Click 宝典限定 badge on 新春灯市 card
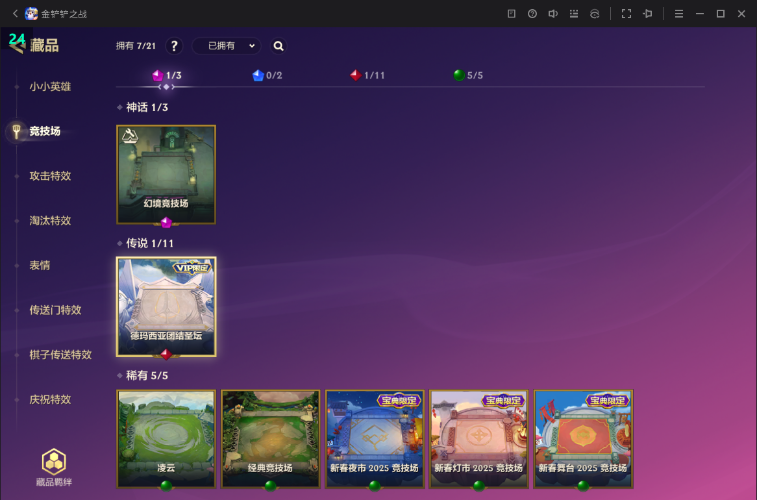The width and height of the screenshot is (757, 500). tap(503, 400)
